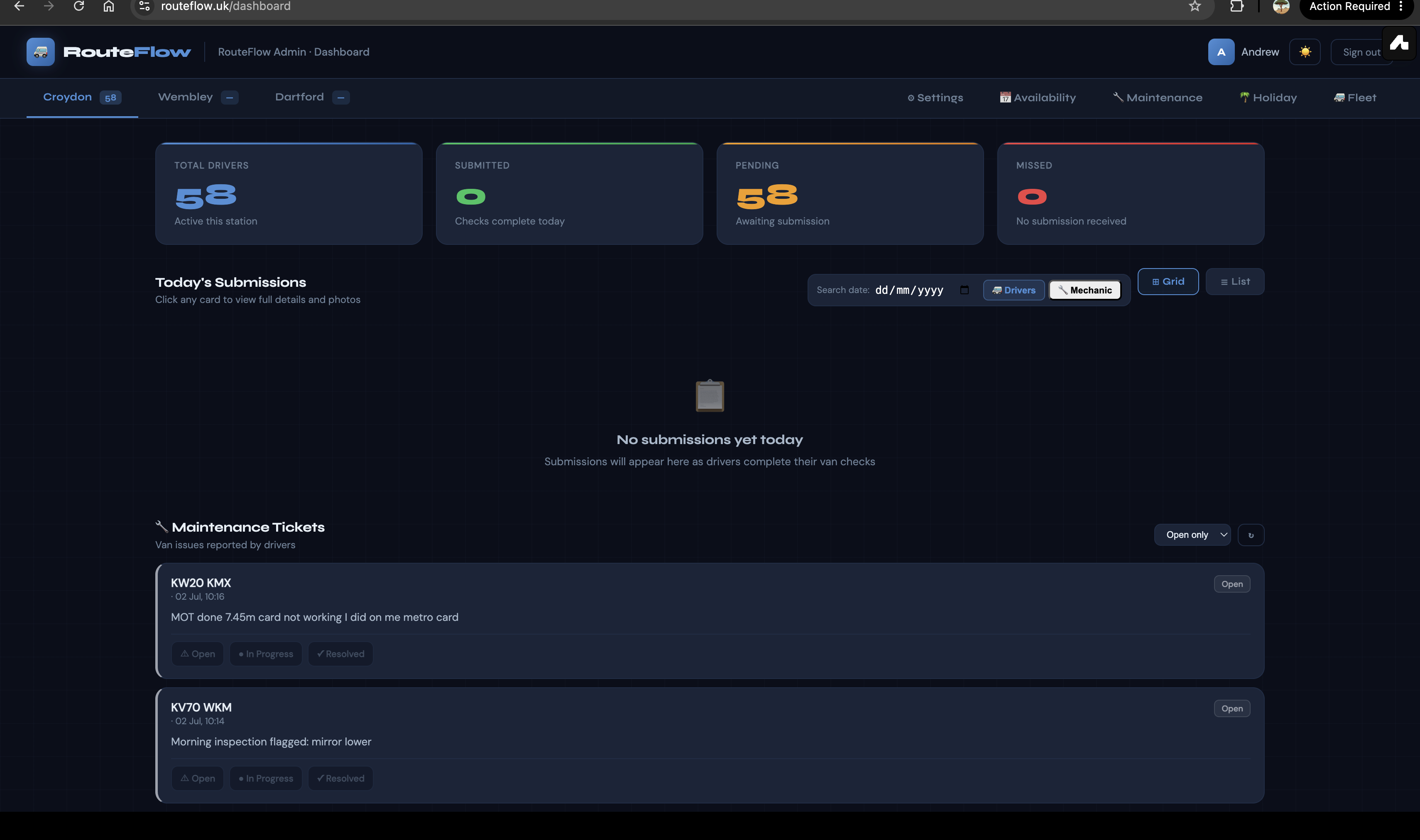The height and width of the screenshot is (840, 1420).
Task: Open the Fleet page
Action: (1355, 98)
